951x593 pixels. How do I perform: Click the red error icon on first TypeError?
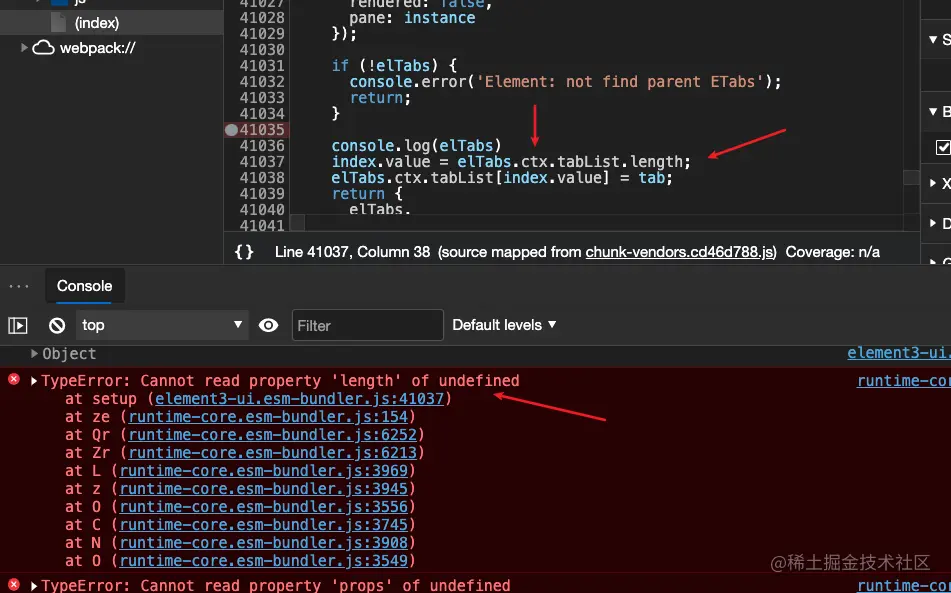pyautogui.click(x=11, y=380)
